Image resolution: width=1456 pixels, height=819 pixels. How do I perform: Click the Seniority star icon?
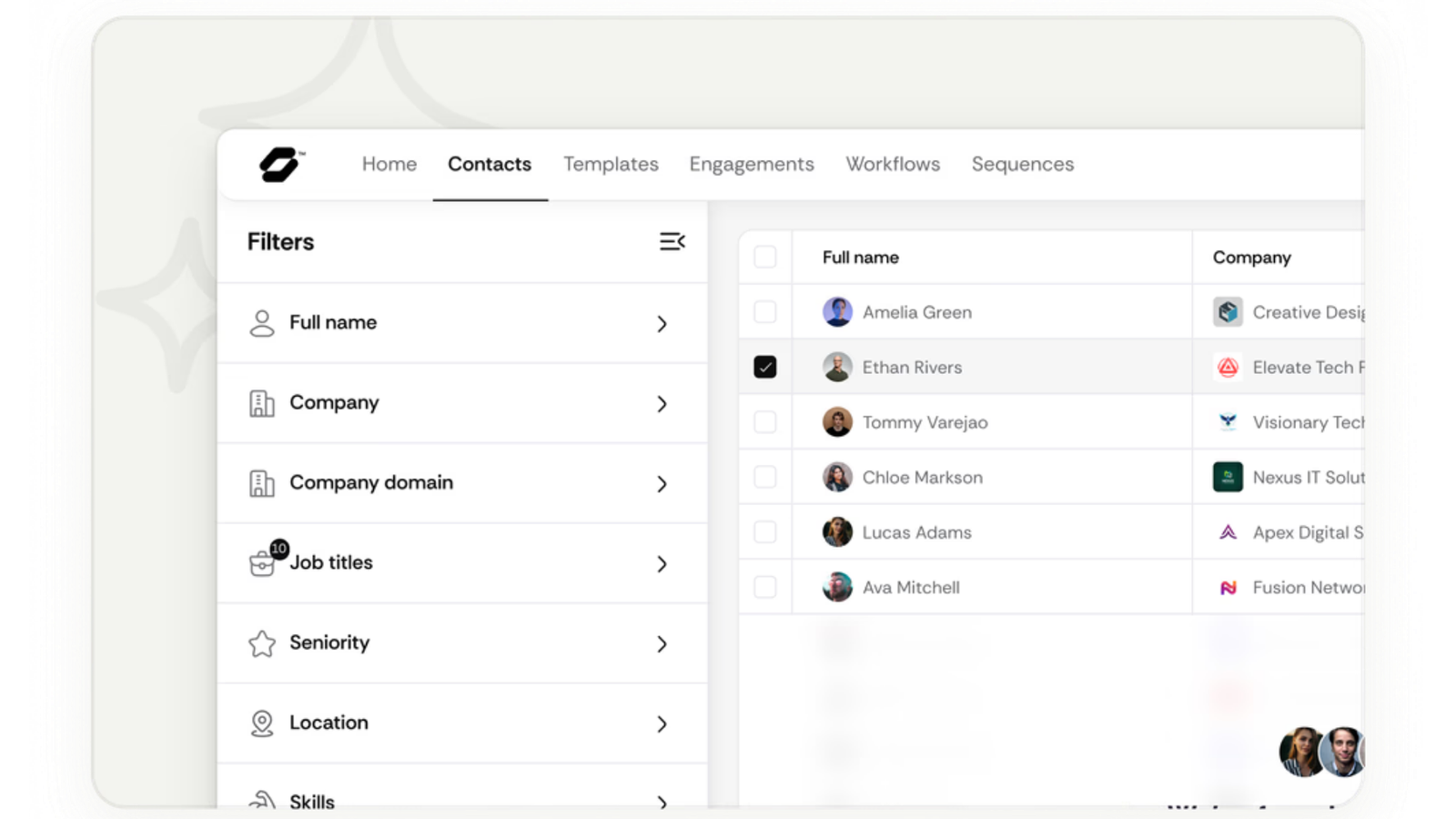(262, 643)
